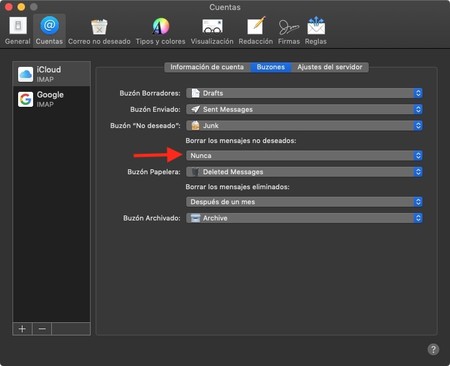
Task: Open Correo no deseado preferences
Action: click(99, 31)
